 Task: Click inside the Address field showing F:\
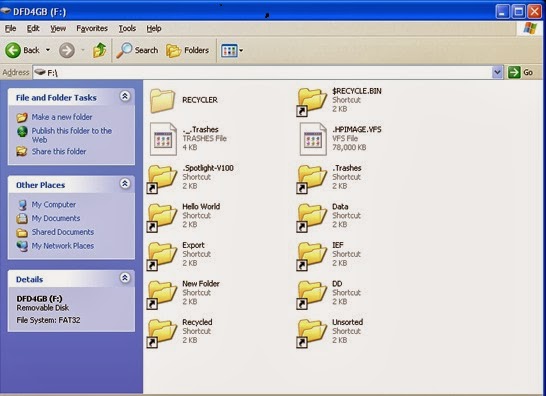pyautogui.click(x=263, y=72)
